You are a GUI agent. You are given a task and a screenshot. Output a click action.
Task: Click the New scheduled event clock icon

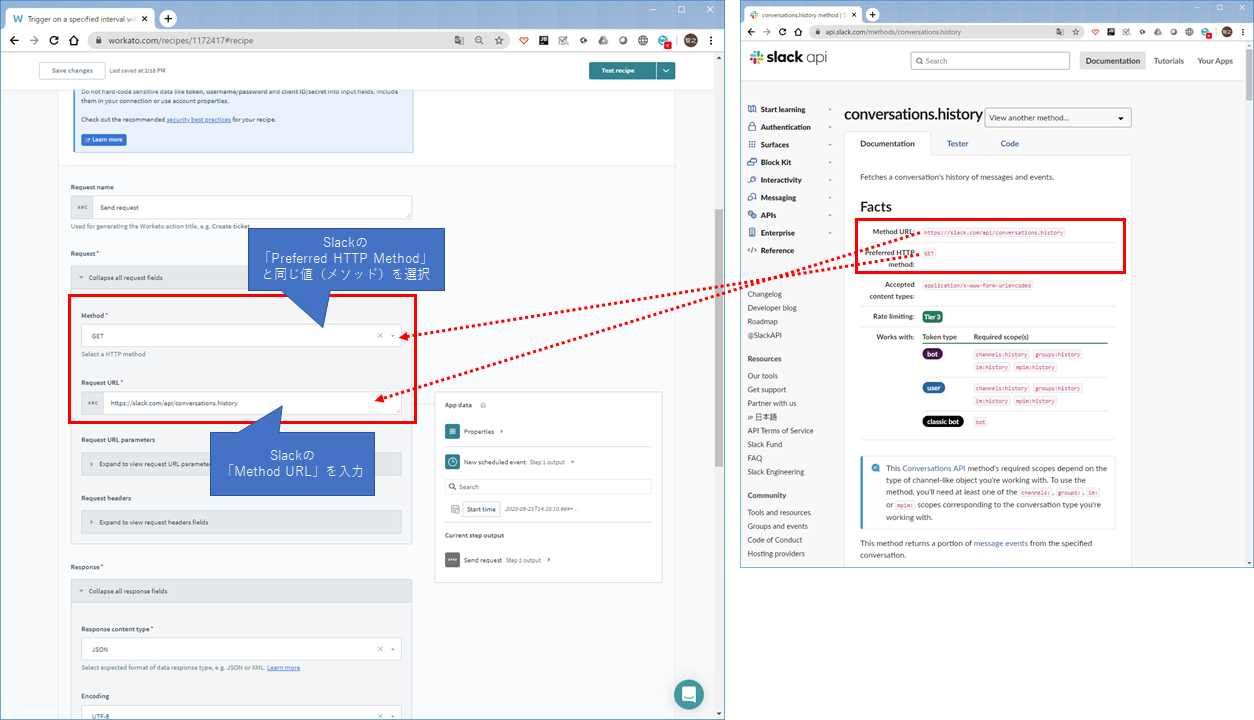(x=453, y=462)
